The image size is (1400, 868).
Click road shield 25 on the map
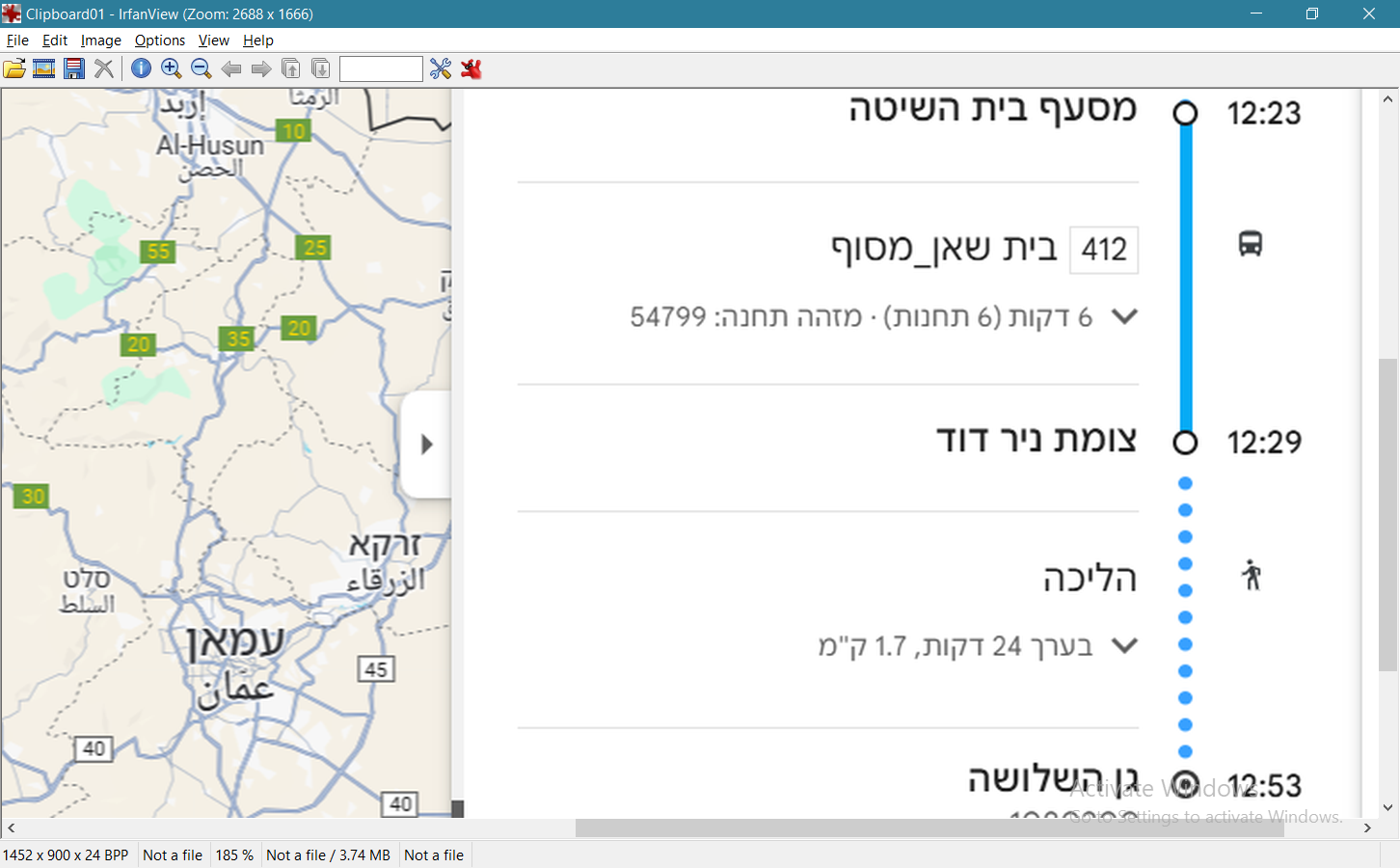315,248
